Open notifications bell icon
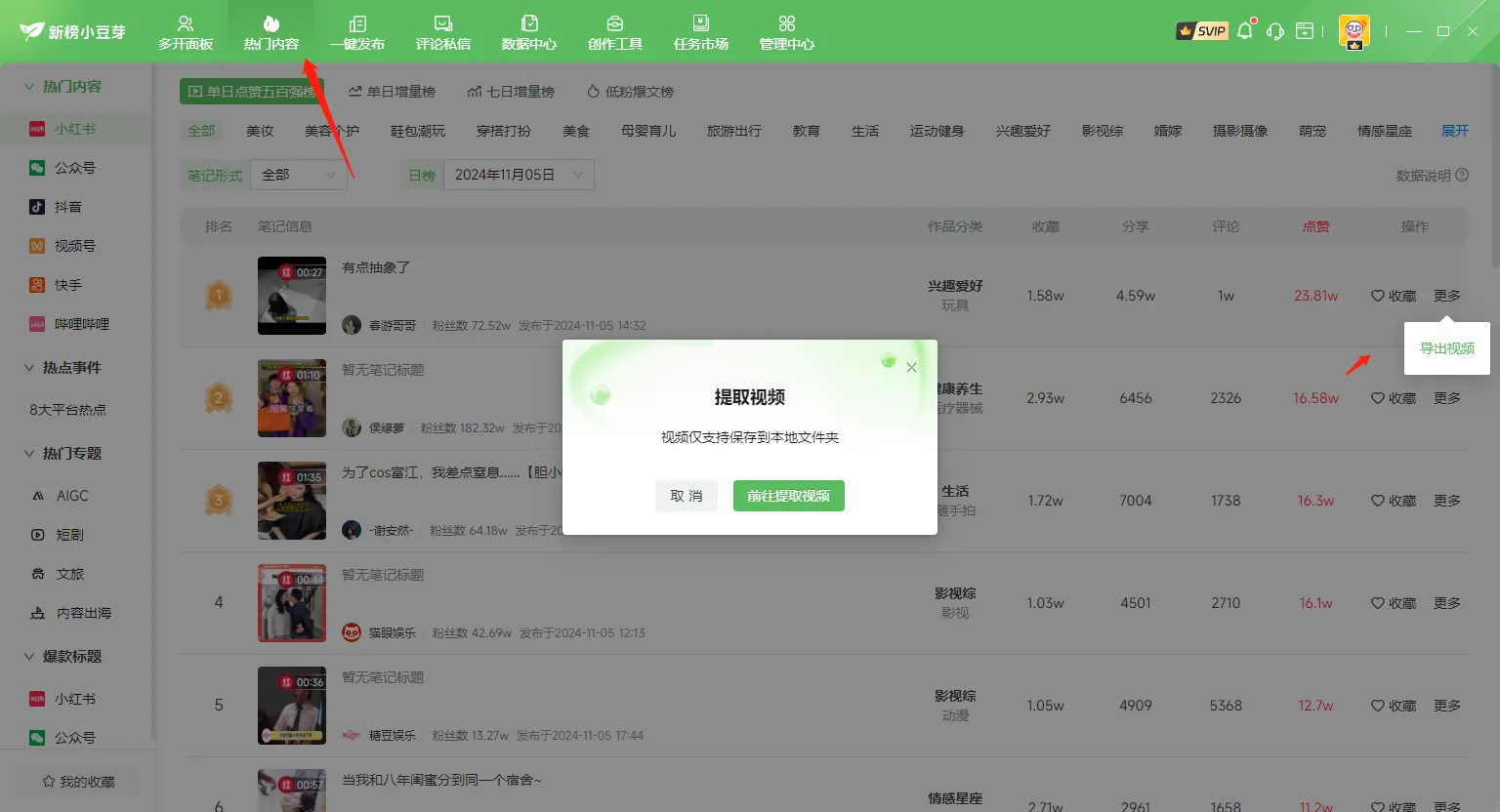Viewport: 1500px width, 812px height. (1245, 31)
